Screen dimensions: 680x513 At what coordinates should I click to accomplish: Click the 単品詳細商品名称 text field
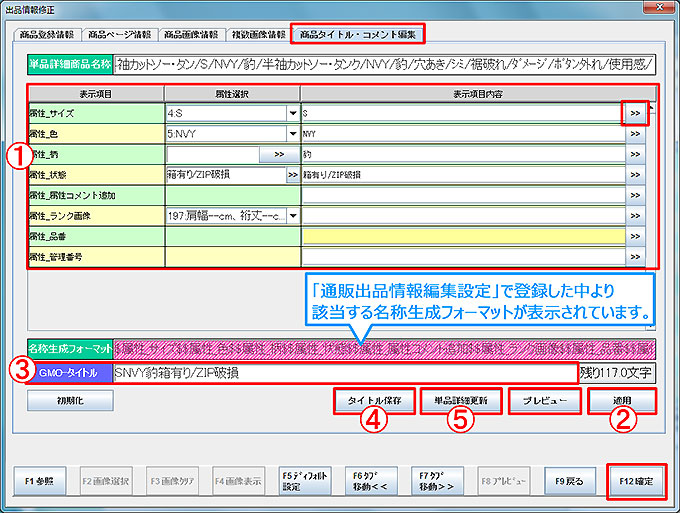(x=384, y=65)
